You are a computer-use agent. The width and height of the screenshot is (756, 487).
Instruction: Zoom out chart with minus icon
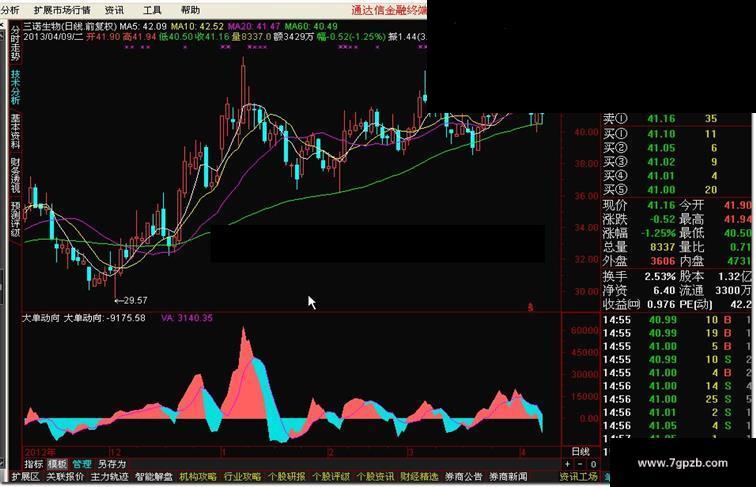coord(580,464)
